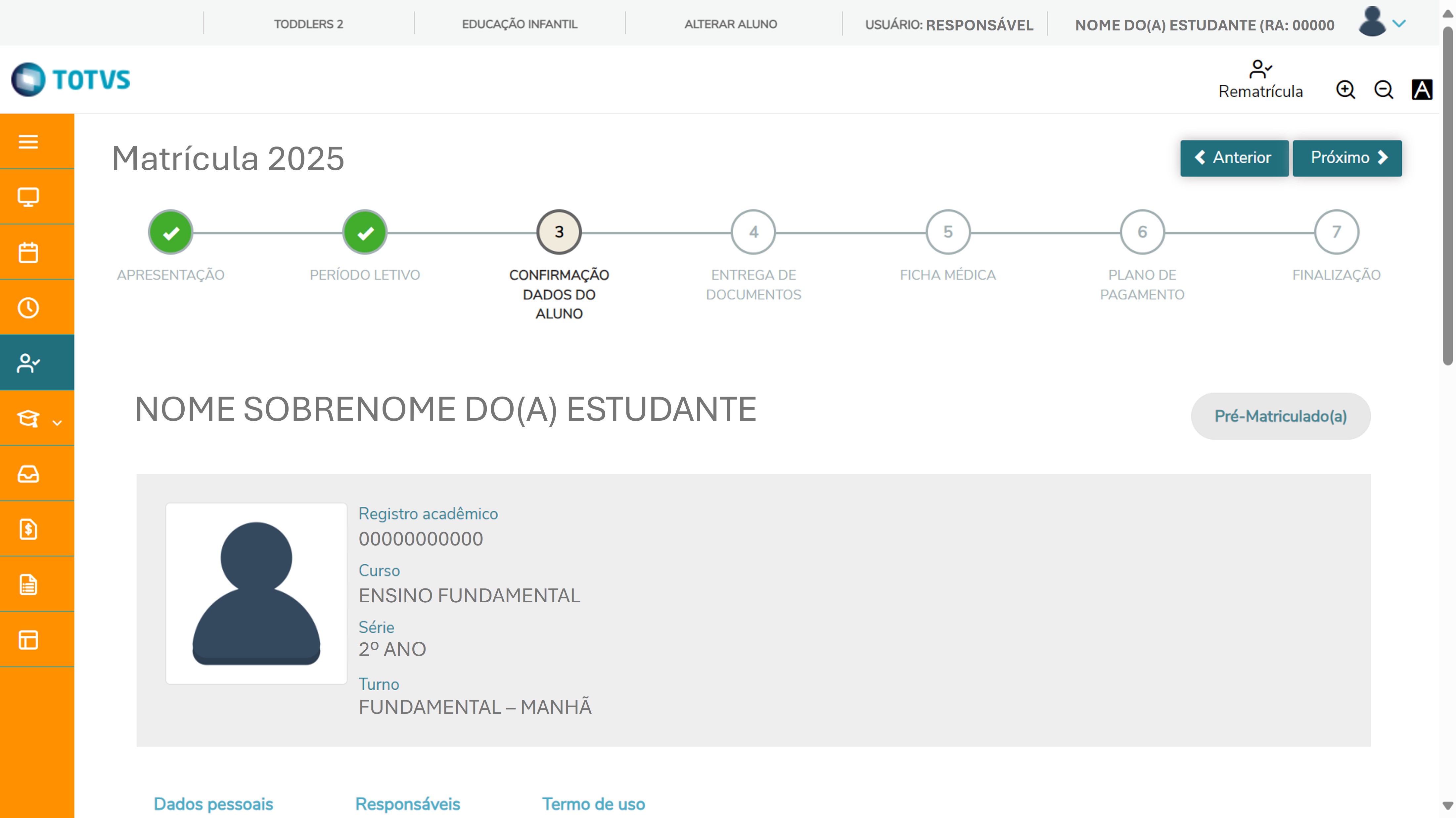Go to step 4 Entrega de Documentos

pyautogui.click(x=753, y=232)
